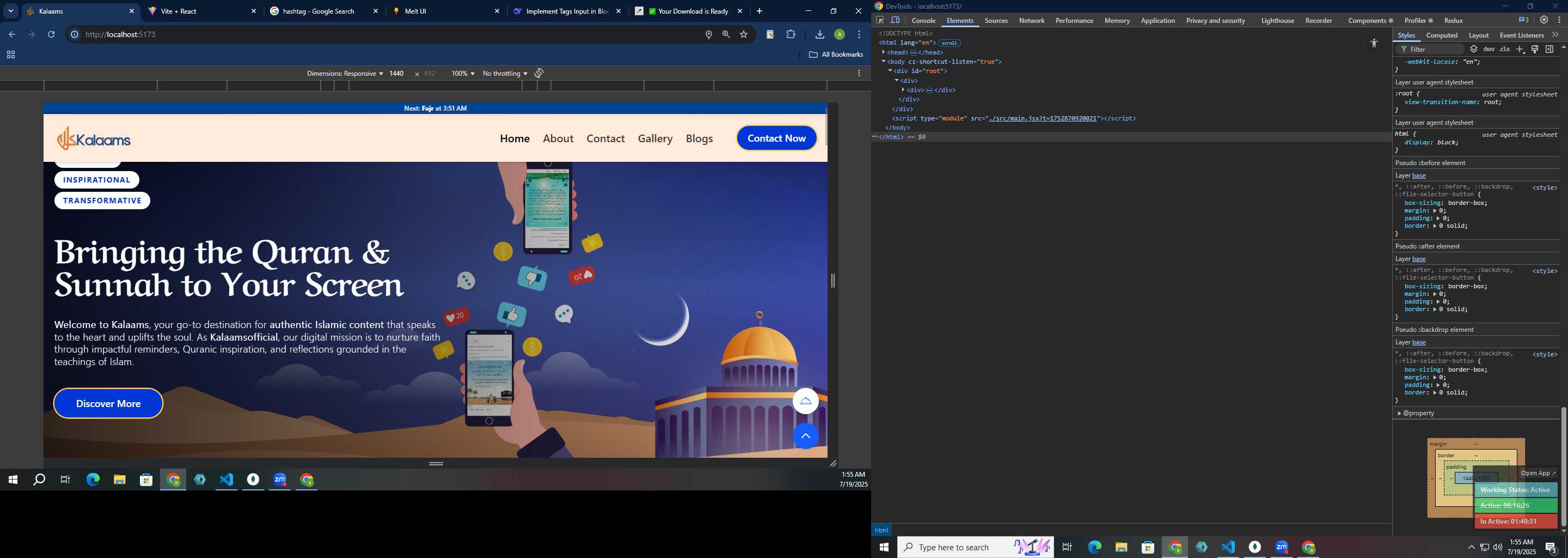Expand the head element node
The image size is (1568, 558).
883,52
